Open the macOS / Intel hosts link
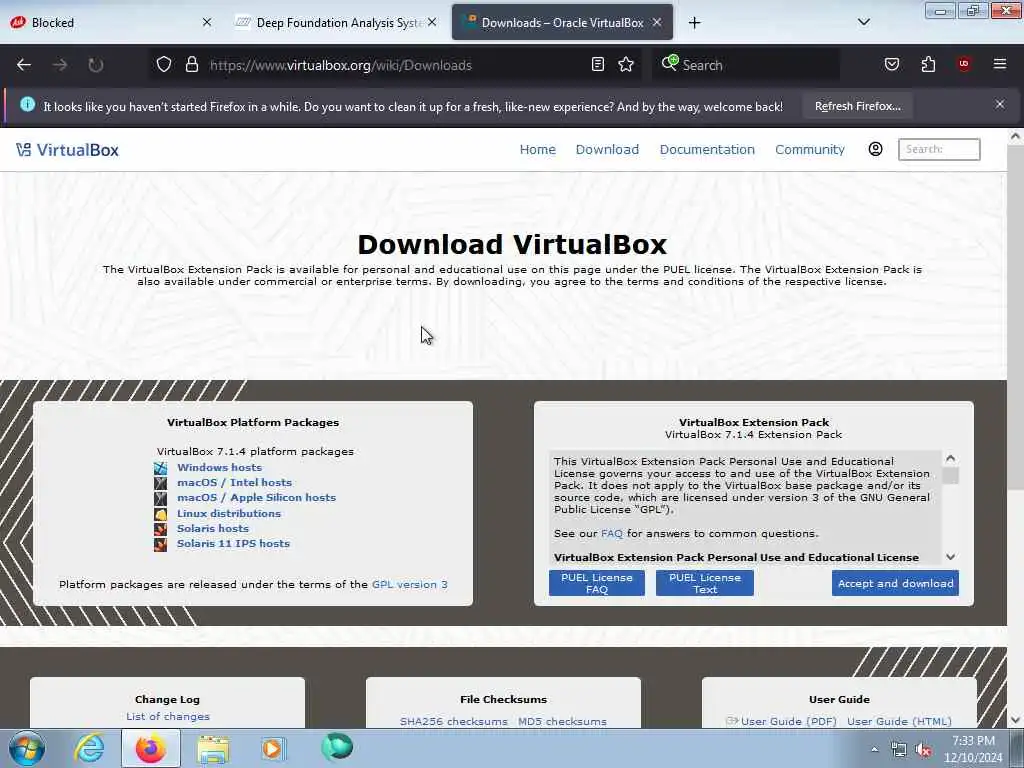 tap(234, 483)
